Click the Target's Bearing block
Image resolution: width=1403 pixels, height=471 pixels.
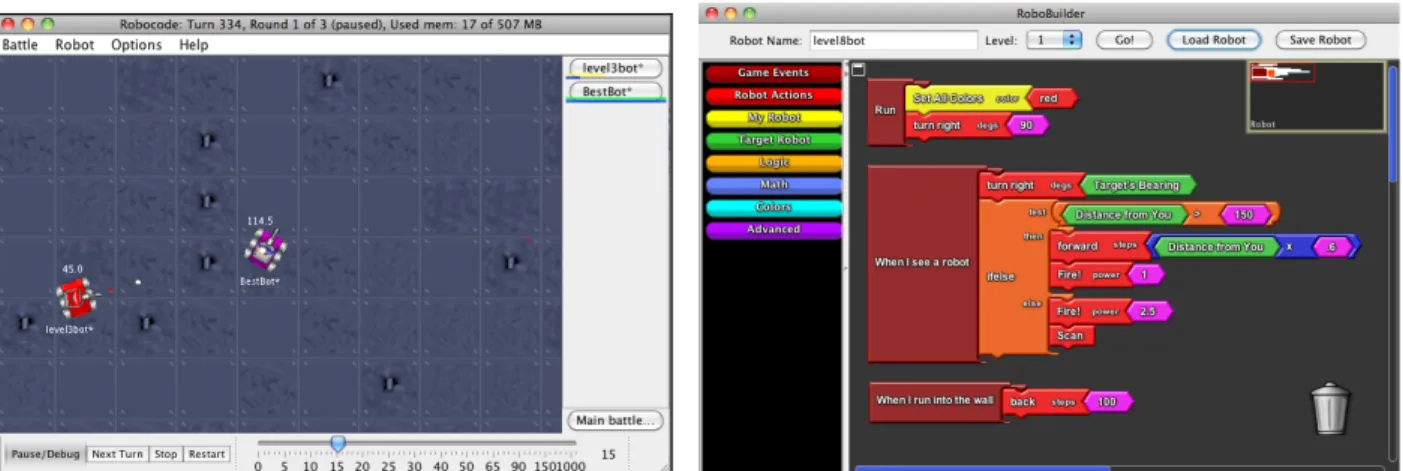(x=1136, y=185)
